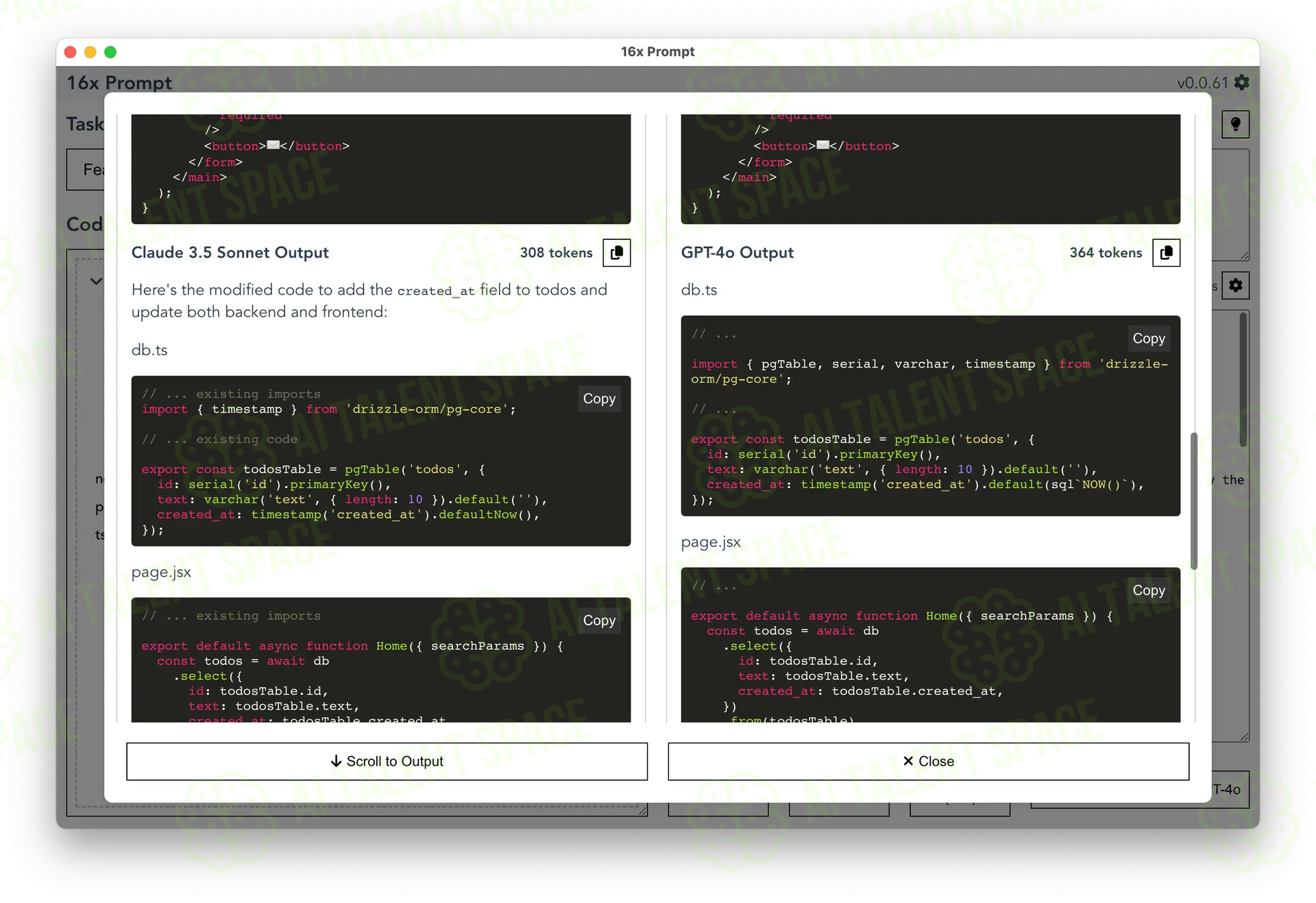
Task: Click 'Claude 3.5 Sonnet Output' heading
Action: (x=230, y=253)
